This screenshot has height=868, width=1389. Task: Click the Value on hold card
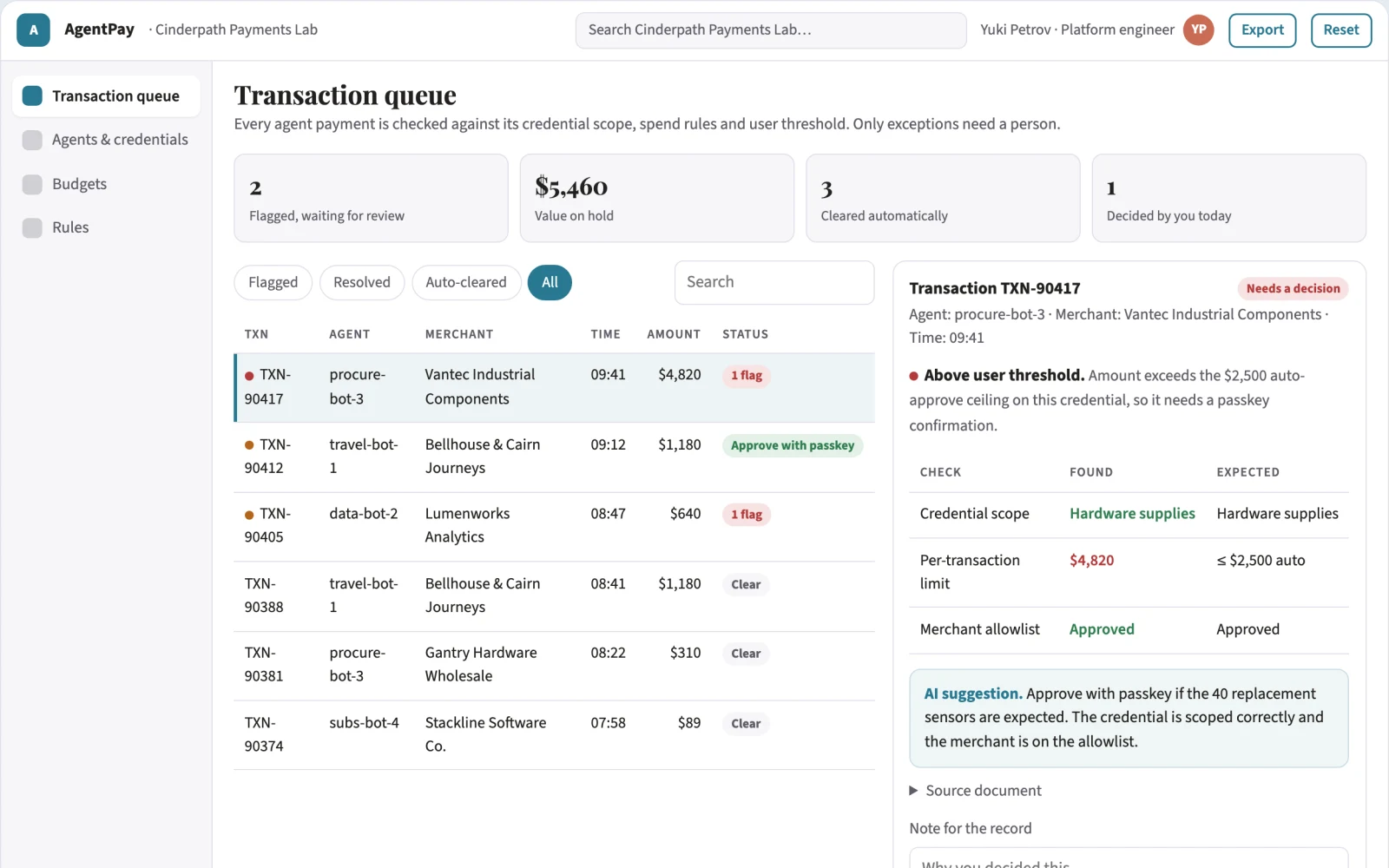[x=657, y=198]
